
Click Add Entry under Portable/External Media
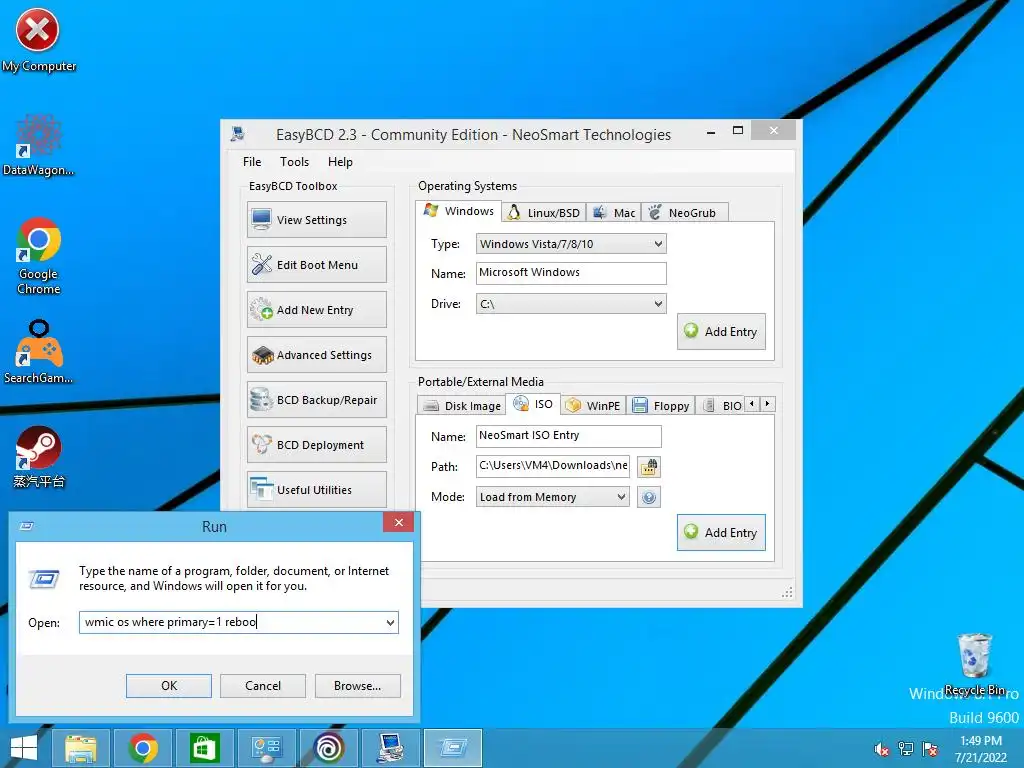pos(721,533)
